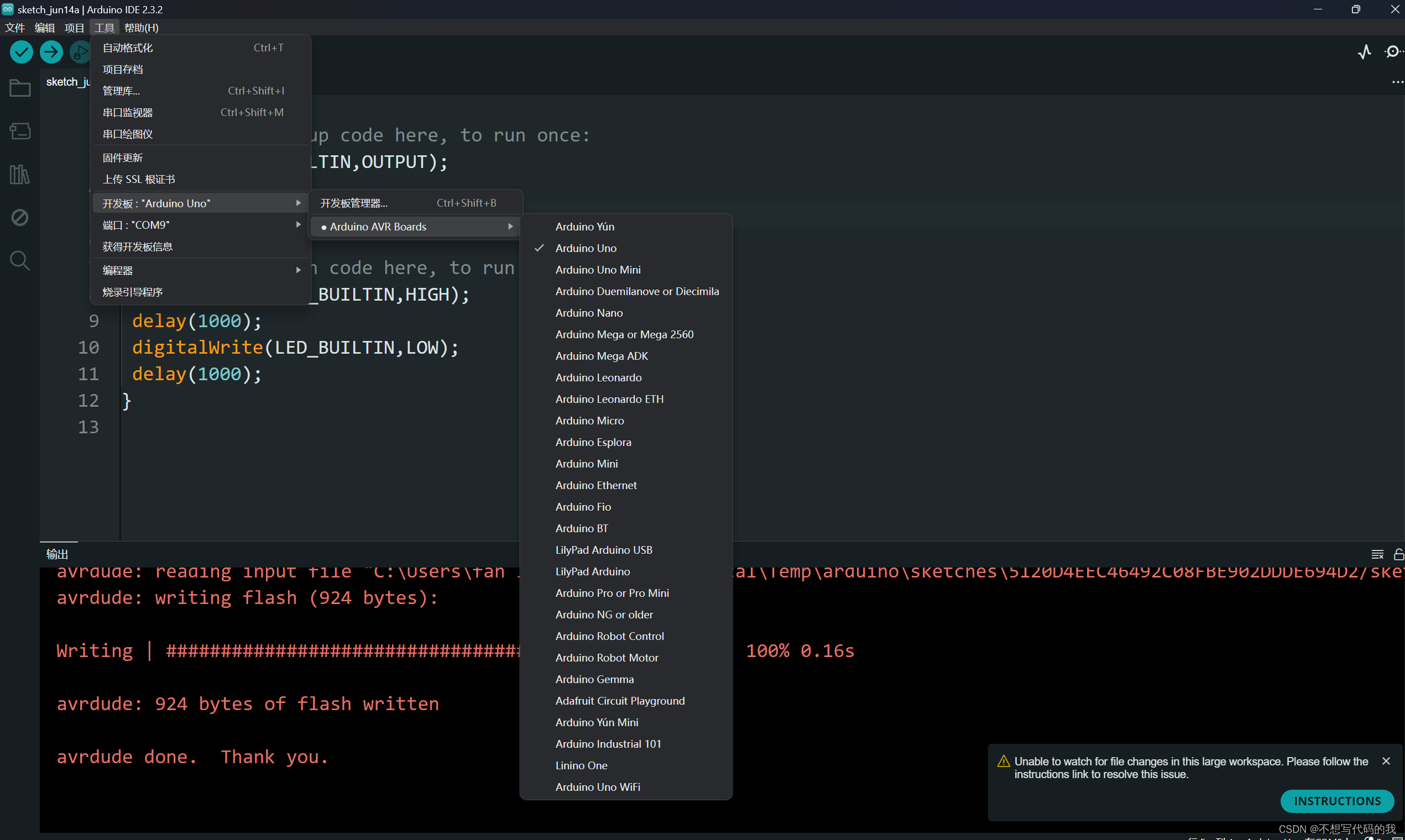
Task: Click the INSTRUCTIONS button
Action: (x=1337, y=801)
